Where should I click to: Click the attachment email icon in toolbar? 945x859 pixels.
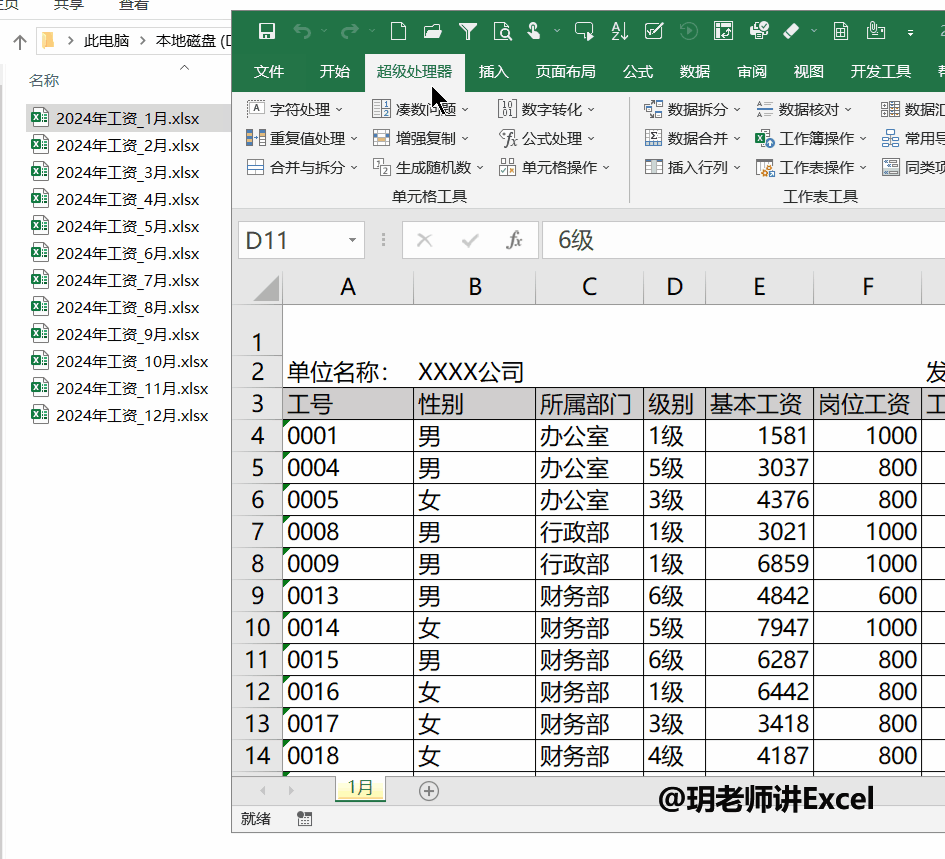tap(876, 31)
